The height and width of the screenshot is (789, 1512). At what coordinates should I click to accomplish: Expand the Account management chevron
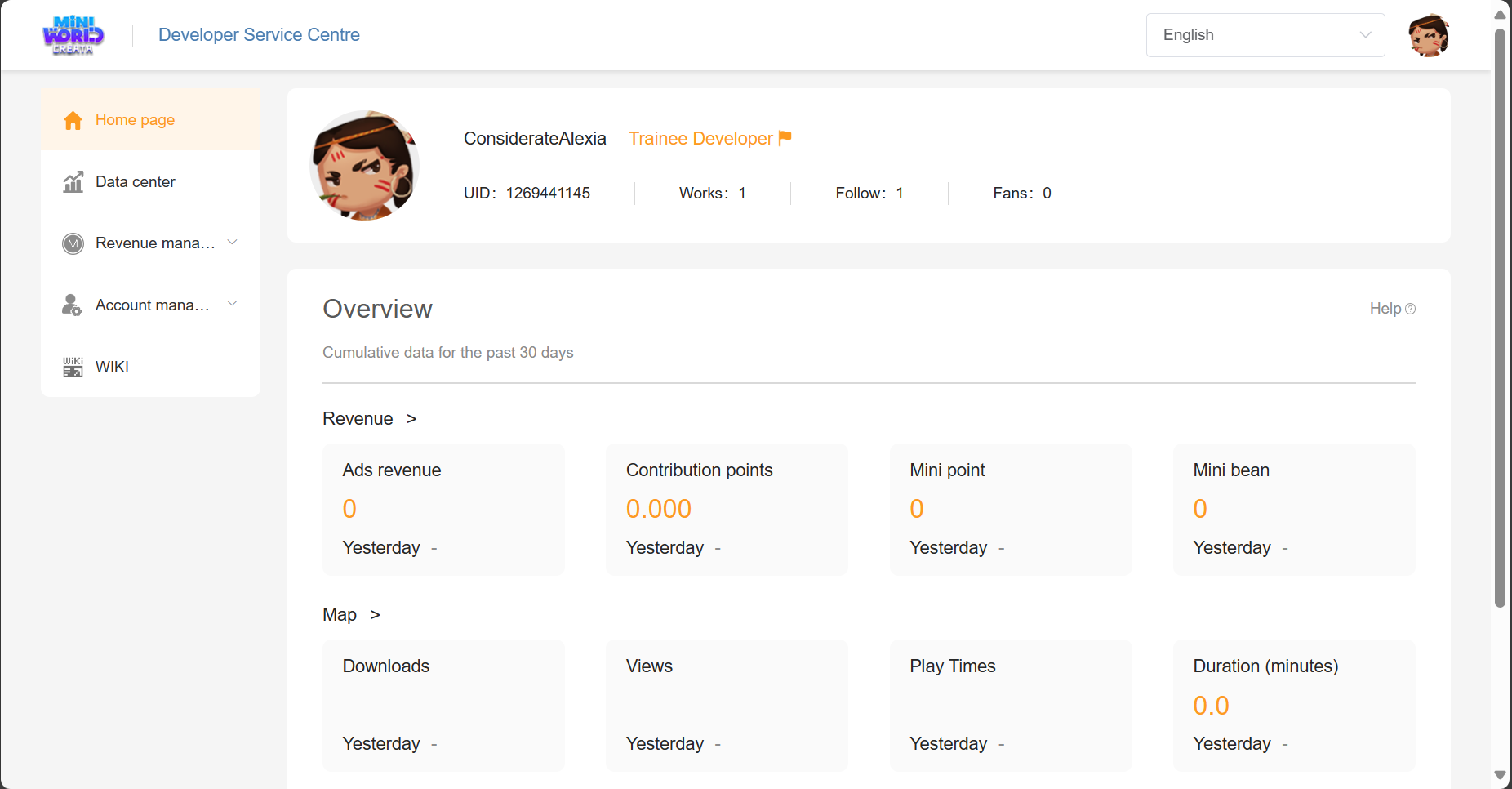click(x=232, y=304)
